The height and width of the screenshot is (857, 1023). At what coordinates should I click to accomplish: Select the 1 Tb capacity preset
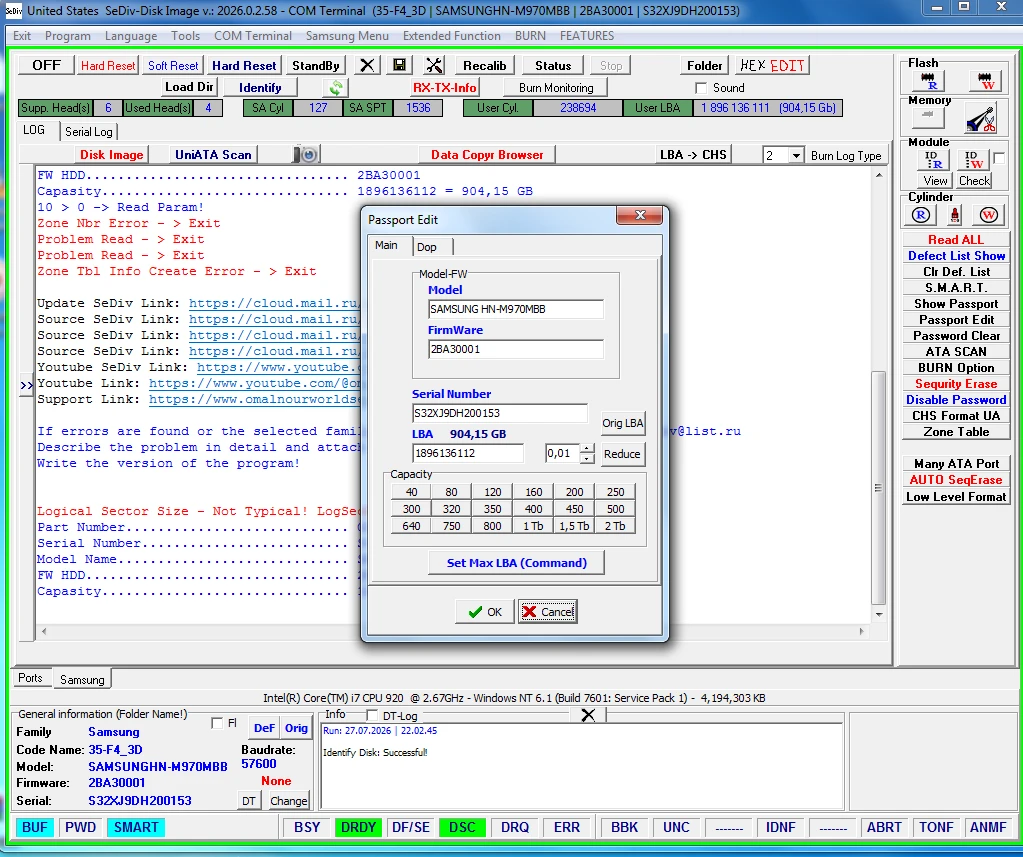coord(533,526)
